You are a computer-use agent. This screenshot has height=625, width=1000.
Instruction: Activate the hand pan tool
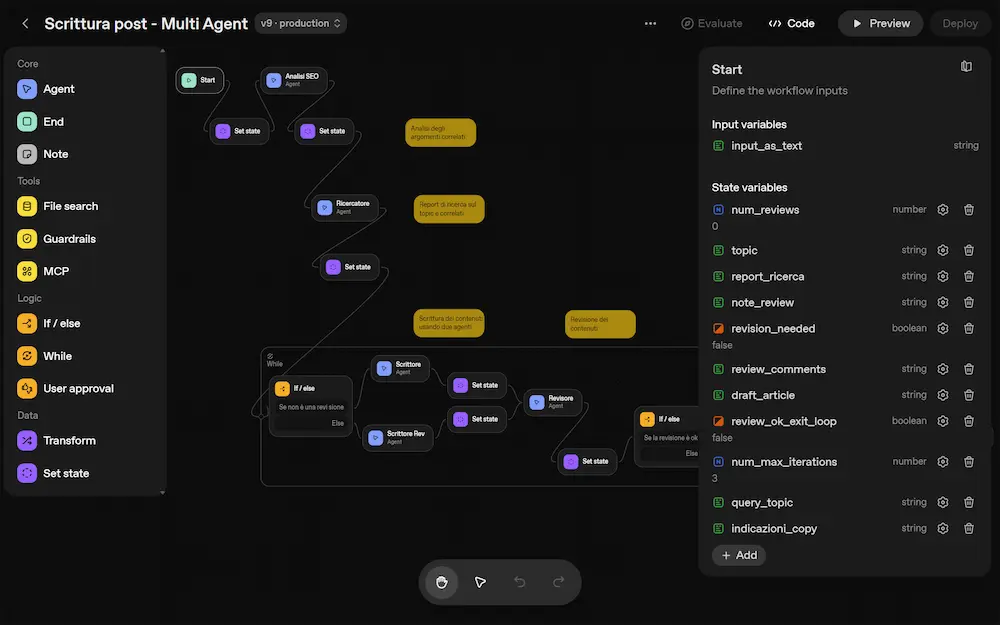point(442,582)
